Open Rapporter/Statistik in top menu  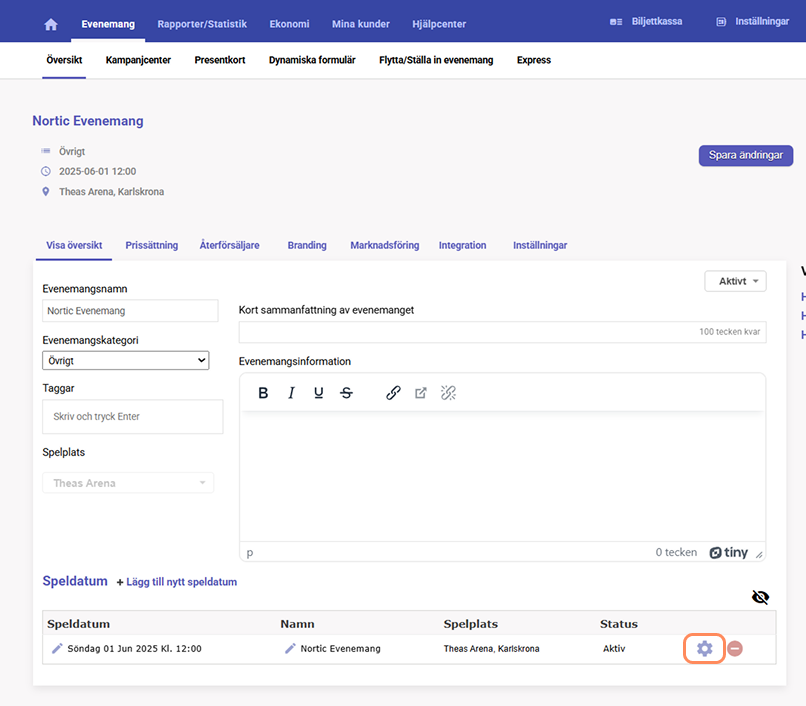click(x=202, y=24)
